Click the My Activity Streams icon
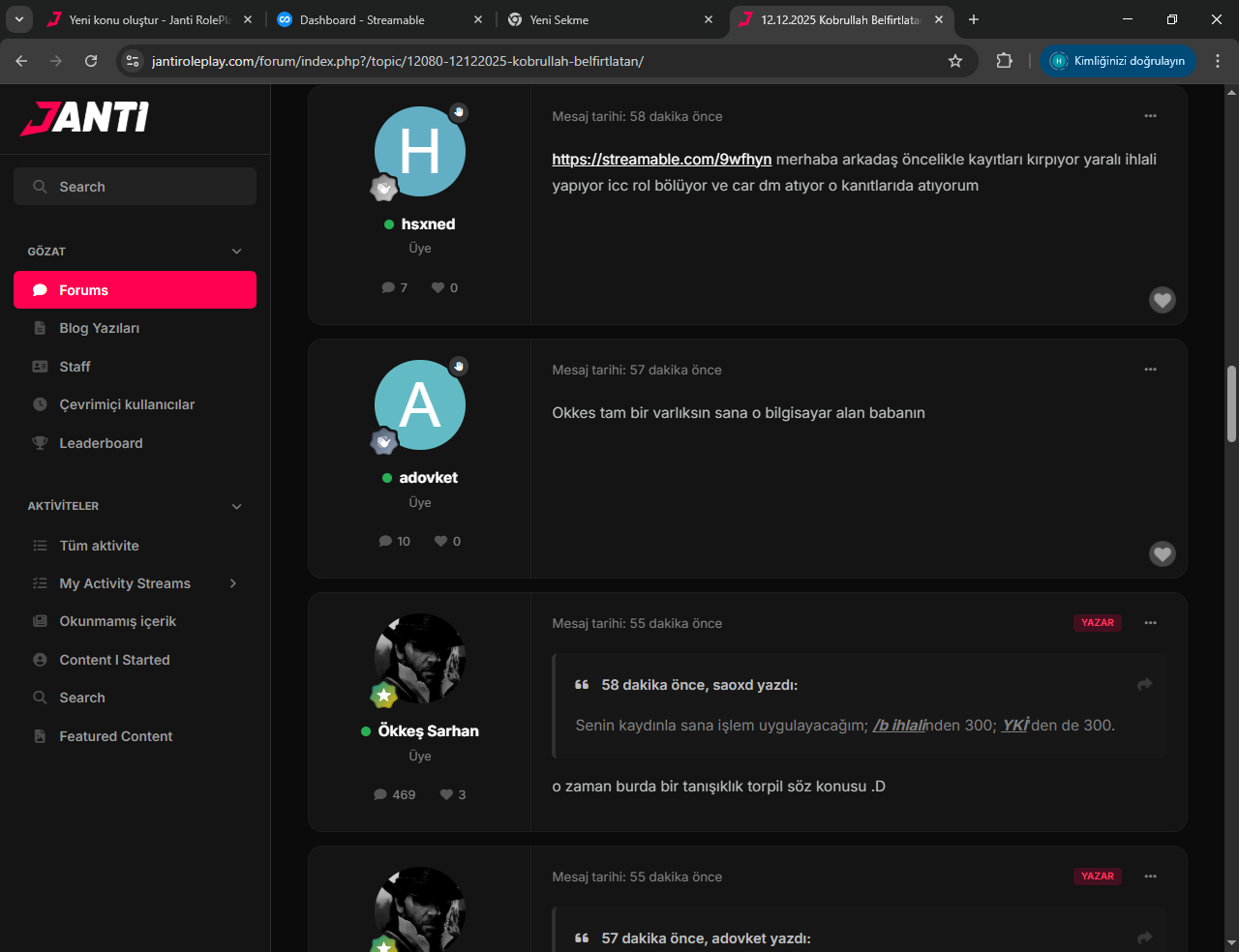 [40, 583]
